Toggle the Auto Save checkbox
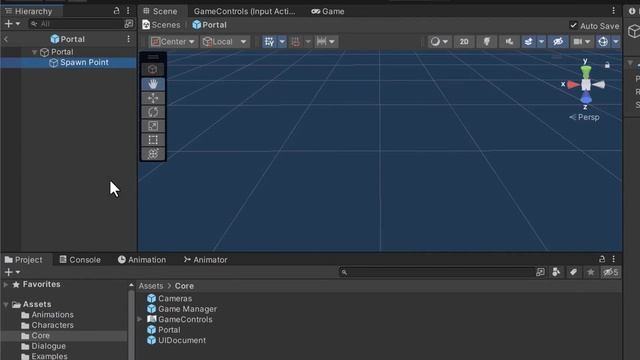This screenshot has width=640, height=360. [x=573, y=25]
